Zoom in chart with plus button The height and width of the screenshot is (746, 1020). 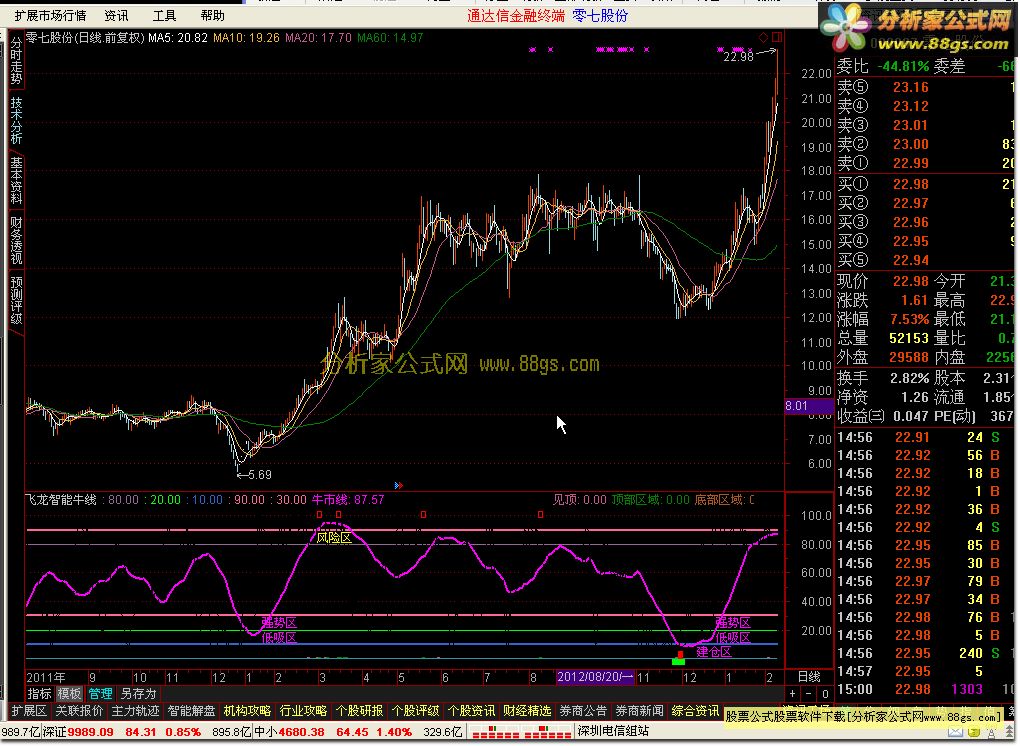[792, 694]
